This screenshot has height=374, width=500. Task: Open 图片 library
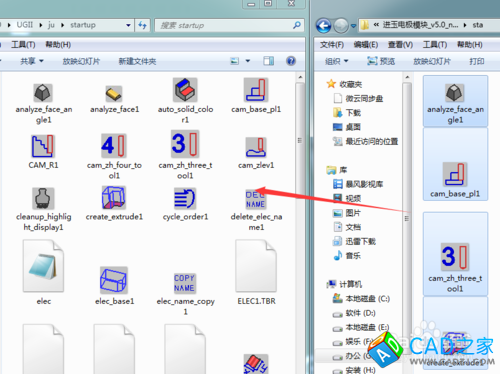click(x=347, y=213)
